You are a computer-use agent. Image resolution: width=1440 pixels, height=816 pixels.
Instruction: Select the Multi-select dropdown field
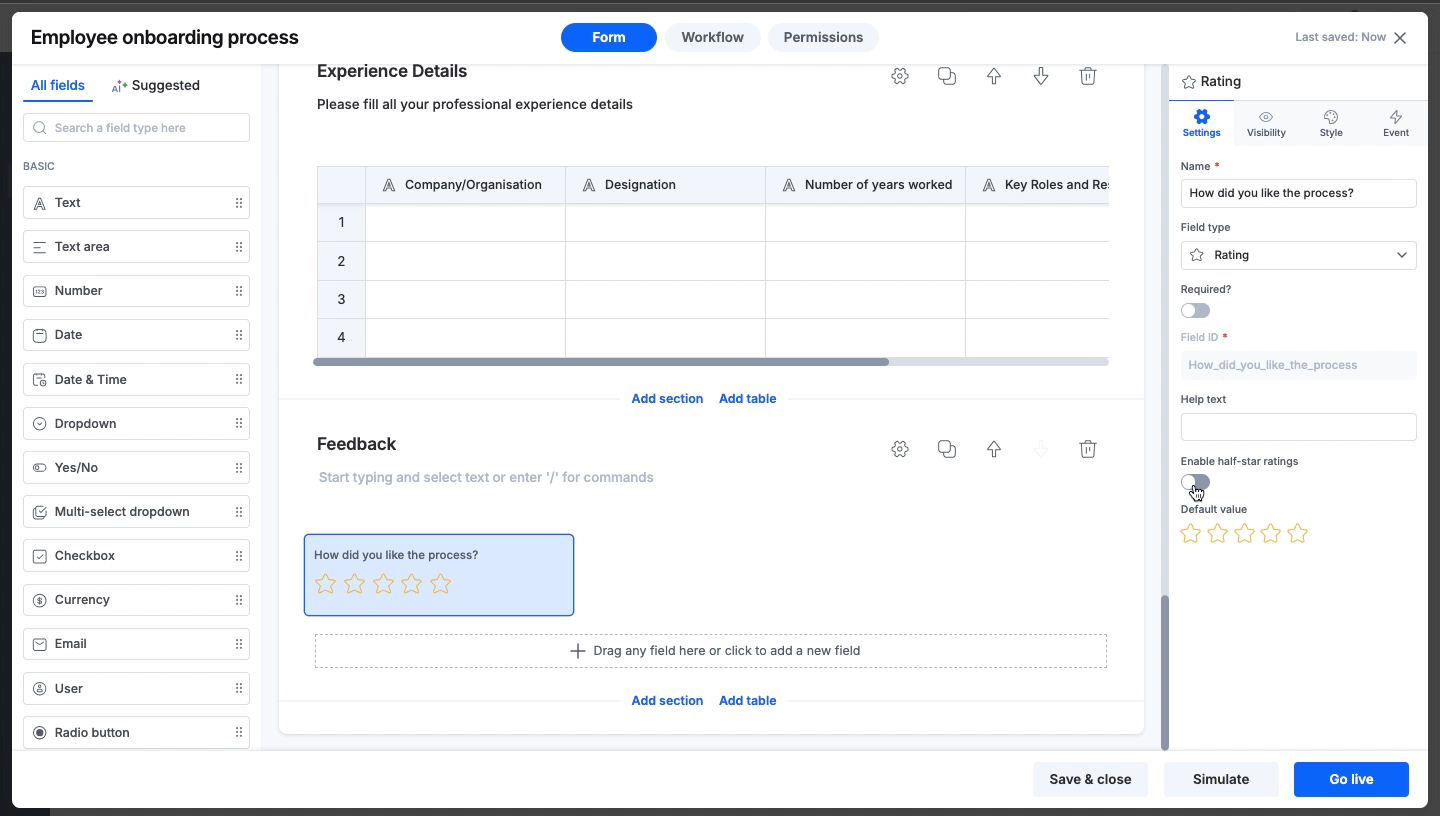pos(136,512)
